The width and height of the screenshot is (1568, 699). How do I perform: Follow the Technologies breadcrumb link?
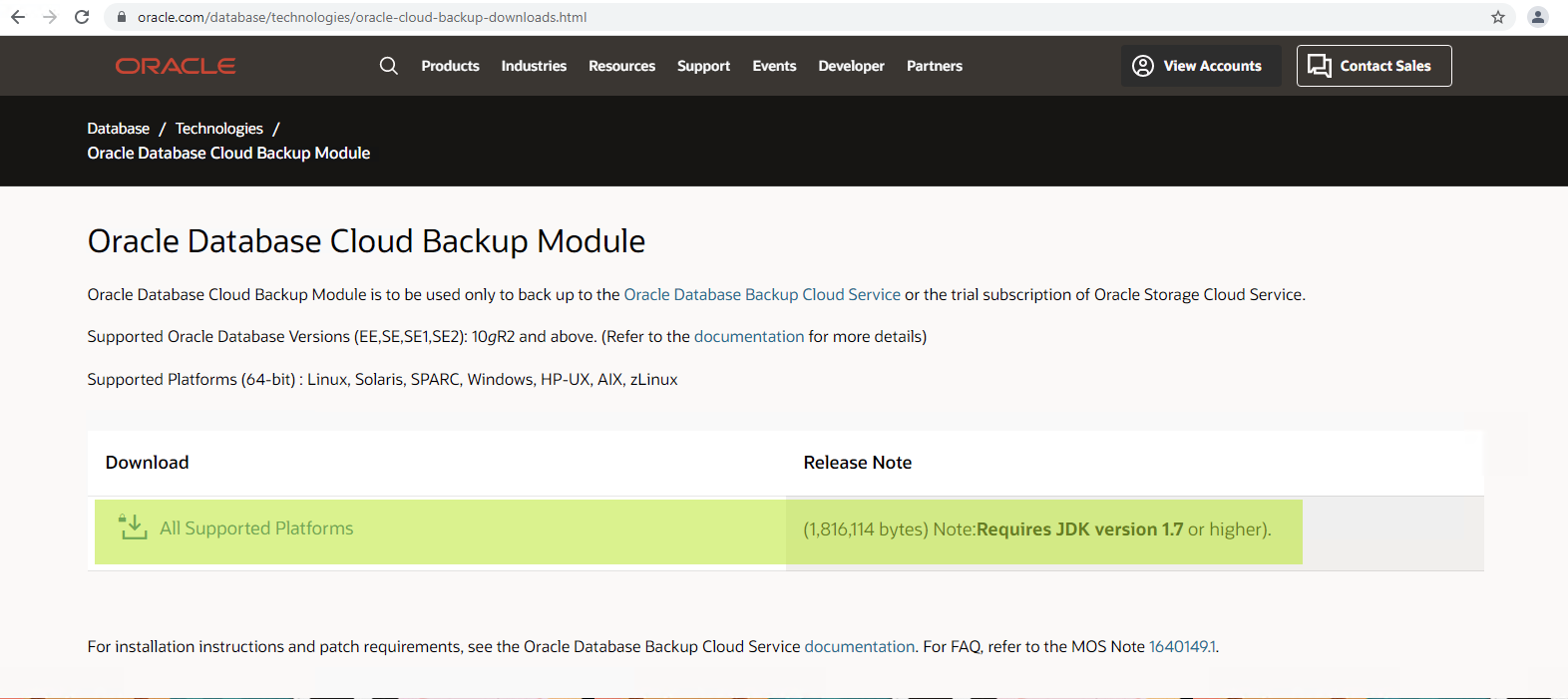219,129
